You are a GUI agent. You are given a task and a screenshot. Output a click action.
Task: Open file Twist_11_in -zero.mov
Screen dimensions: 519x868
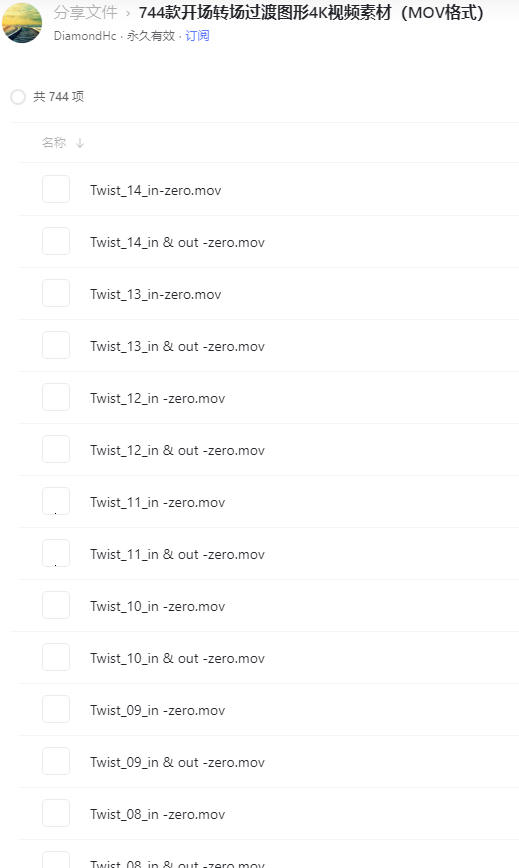click(x=158, y=503)
